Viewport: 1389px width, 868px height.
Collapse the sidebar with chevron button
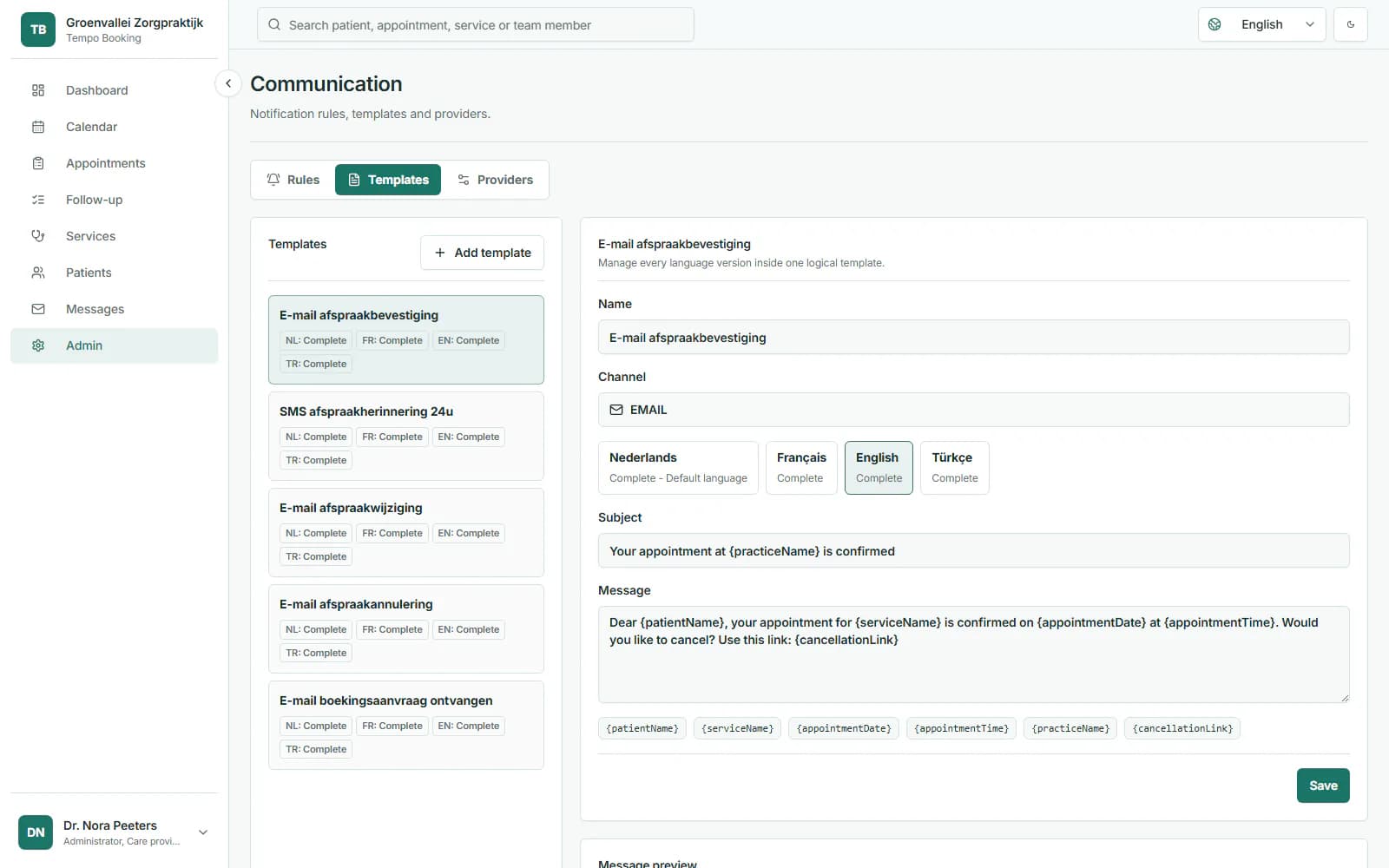pyautogui.click(x=228, y=83)
